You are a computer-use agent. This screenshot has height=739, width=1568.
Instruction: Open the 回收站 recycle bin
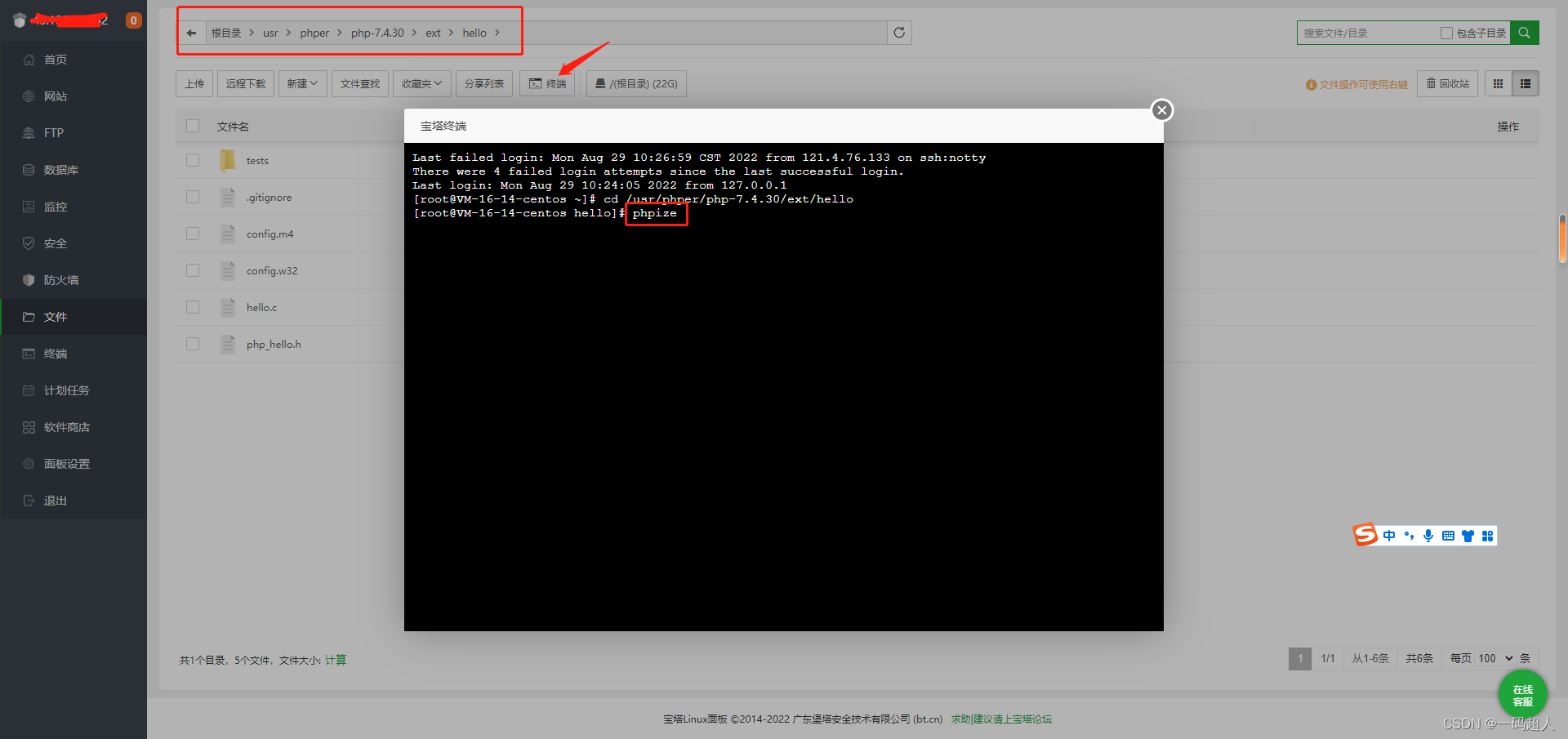(x=1447, y=83)
